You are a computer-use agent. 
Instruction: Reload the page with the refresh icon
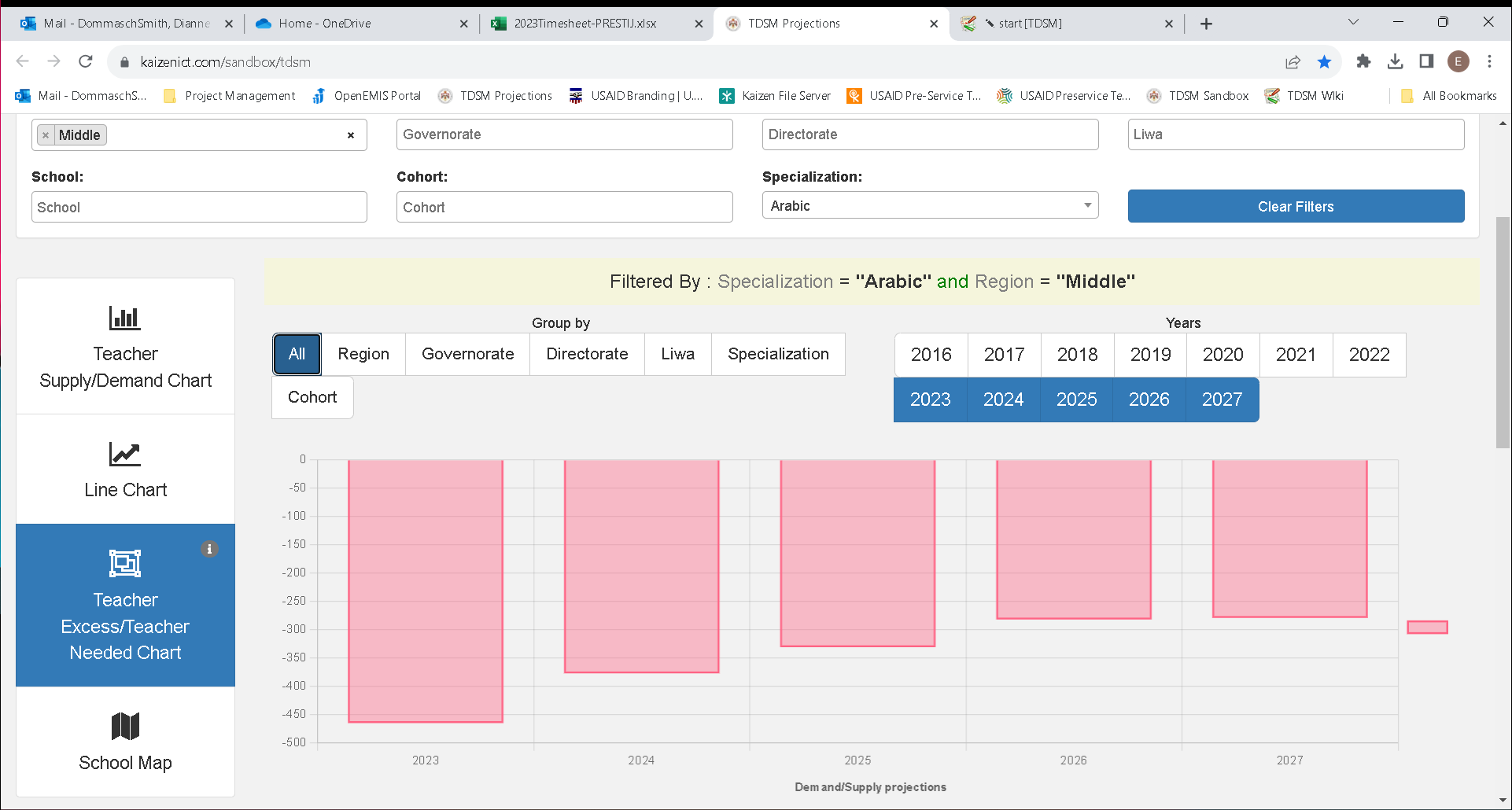86,61
